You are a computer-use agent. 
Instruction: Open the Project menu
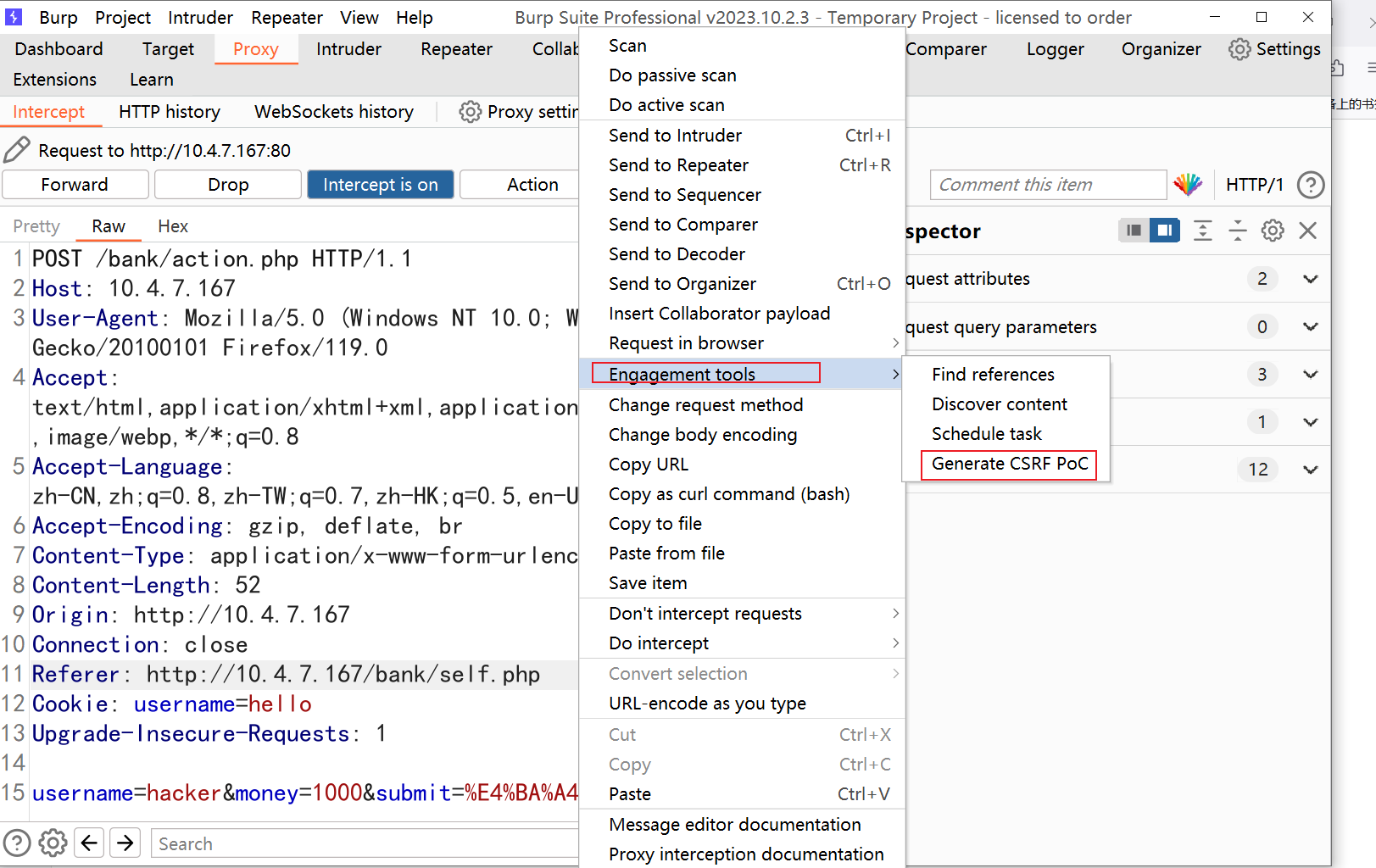pos(123,18)
